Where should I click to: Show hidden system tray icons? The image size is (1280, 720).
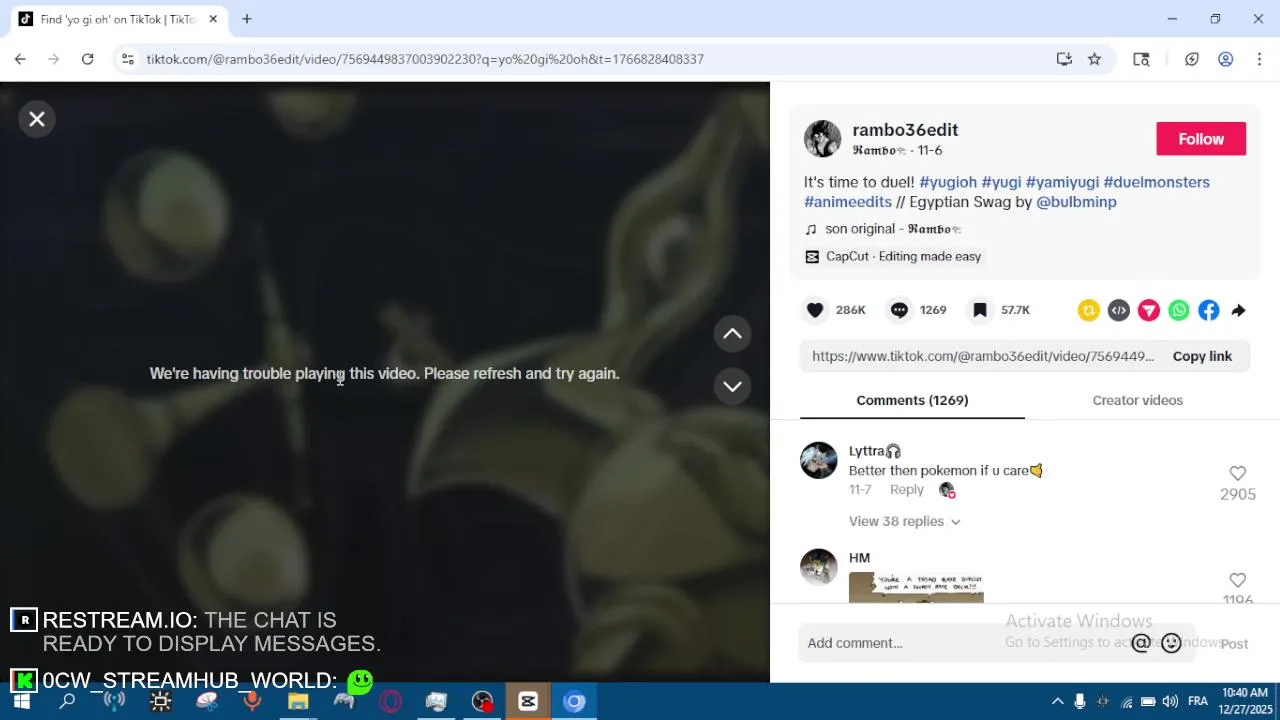coord(1057,701)
